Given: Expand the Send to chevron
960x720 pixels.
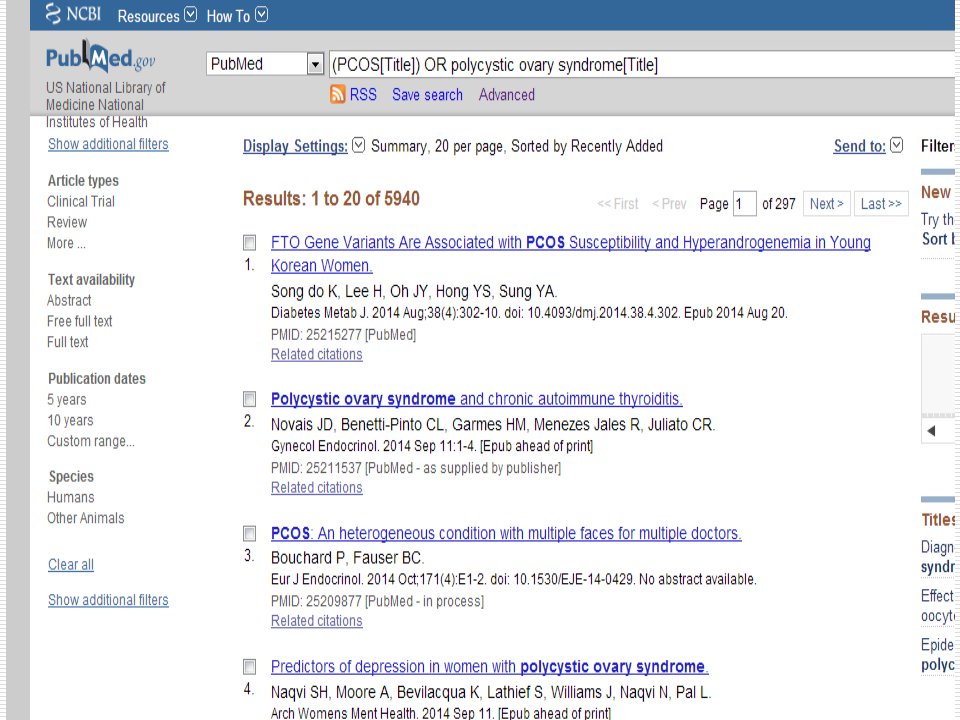Looking at the screenshot, I should coord(896,145).
